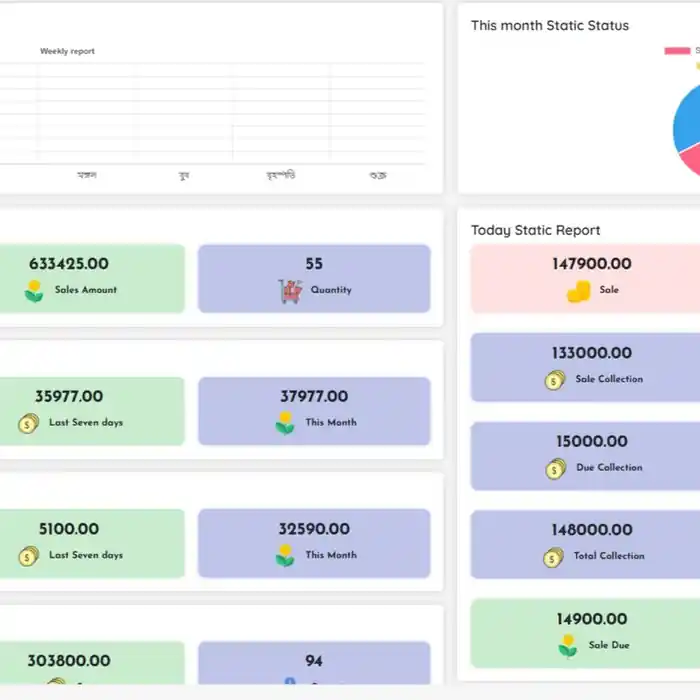Click coin icon beside 35977.00 Last Seven days
Viewport: 700px width, 700px height.
click(x=29, y=423)
